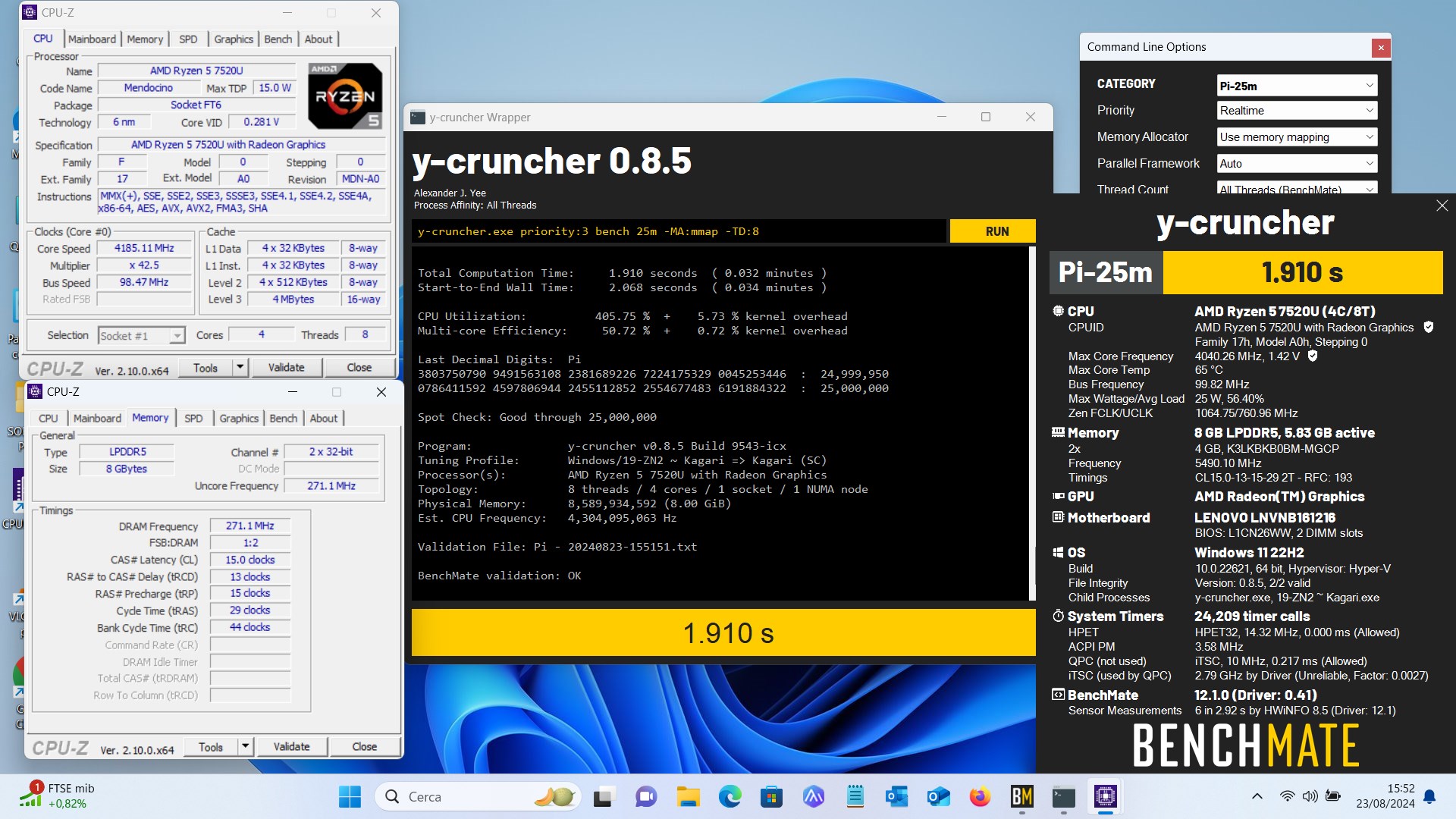Click the yellow RUN button in y-cruncher Wrapper
This screenshot has width=1456, height=819.
(993, 231)
